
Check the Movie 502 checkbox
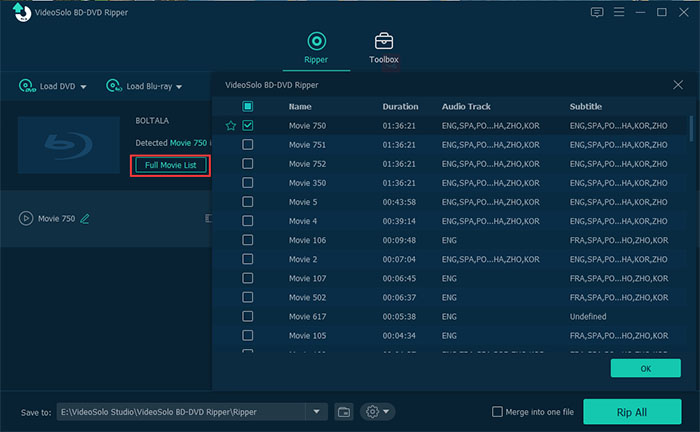(x=248, y=297)
